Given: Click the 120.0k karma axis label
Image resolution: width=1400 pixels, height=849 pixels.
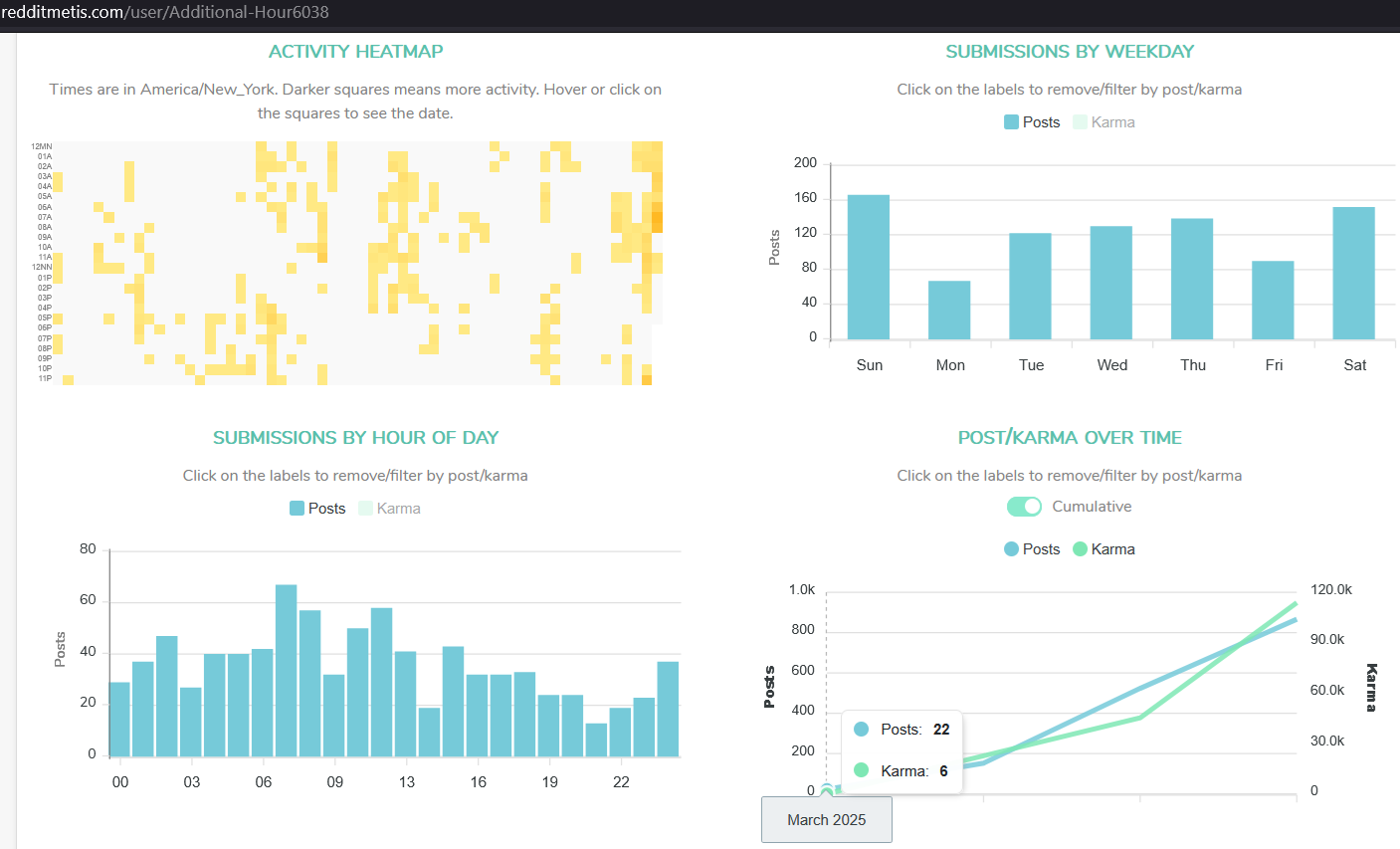Looking at the screenshot, I should click(1331, 590).
